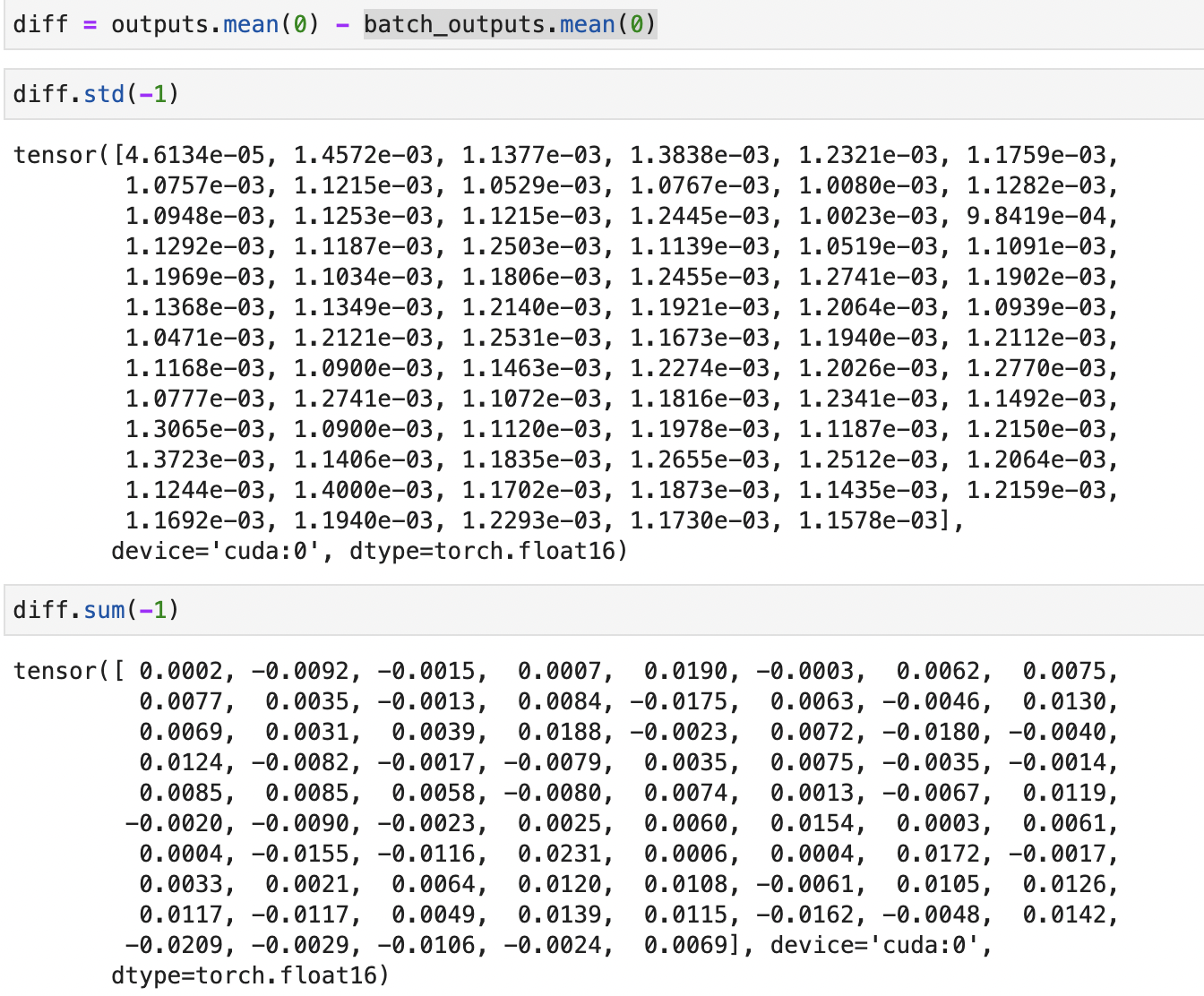This screenshot has height=996, width=1204.
Task: Select the sum method name
Action: (105, 610)
